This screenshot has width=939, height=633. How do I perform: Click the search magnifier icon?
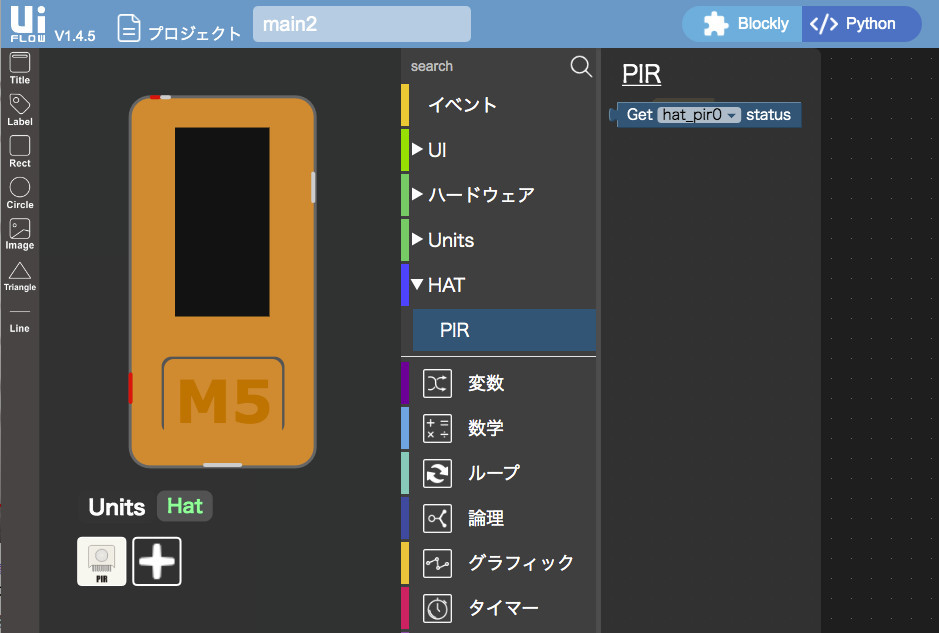[580, 66]
